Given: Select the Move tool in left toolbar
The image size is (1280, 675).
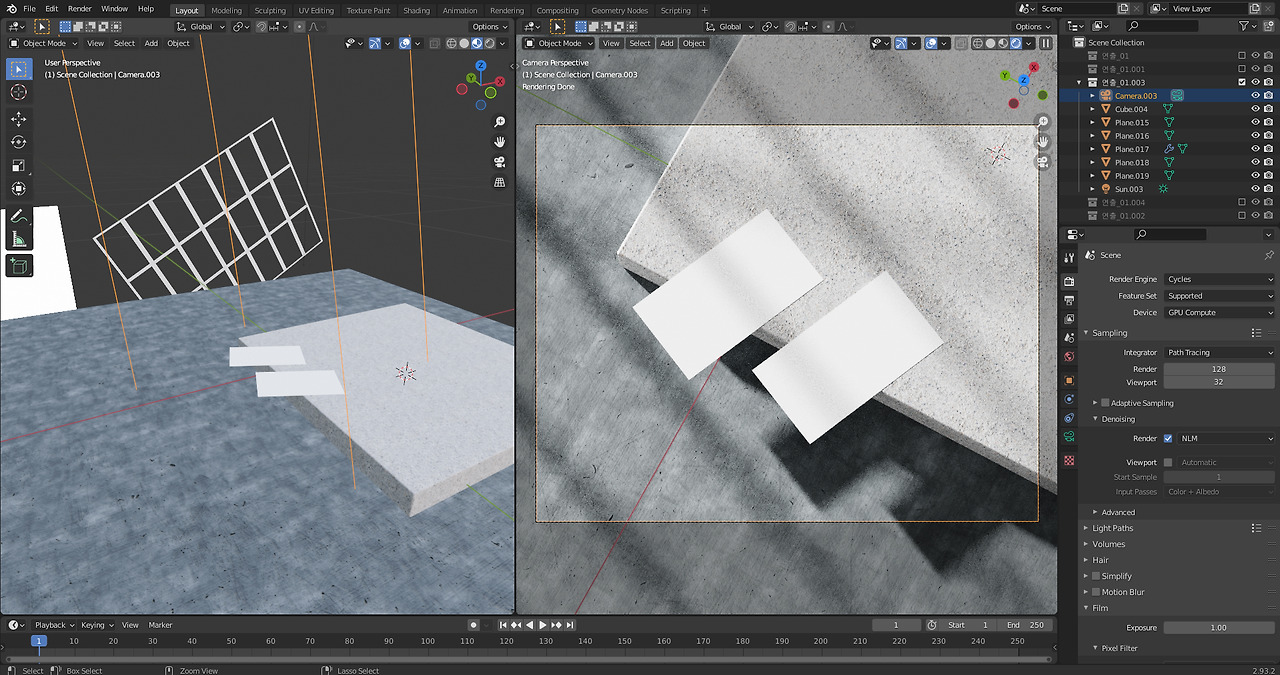Looking at the screenshot, I should [19, 119].
